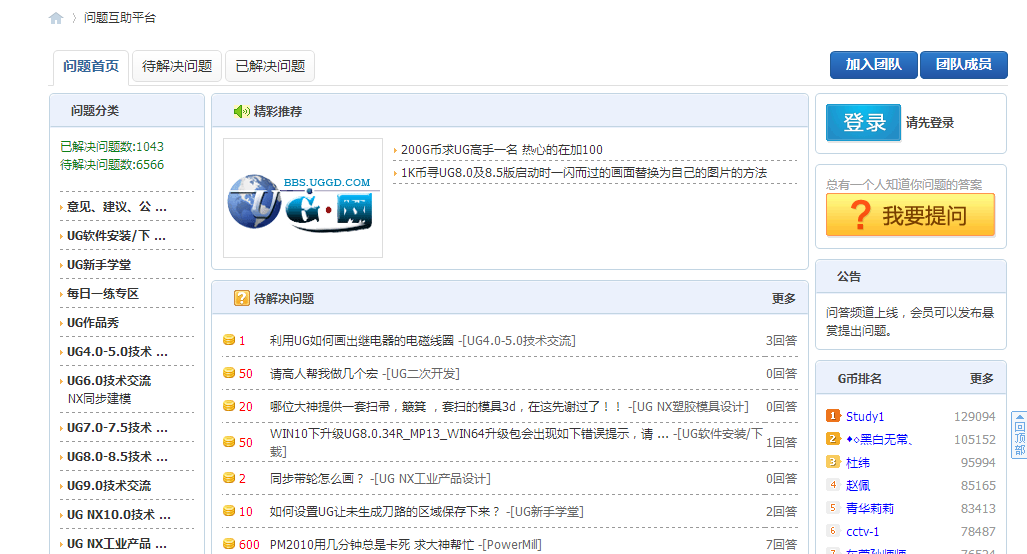Switch to the 问题首页 tab
1027x554 pixels.
point(91,66)
